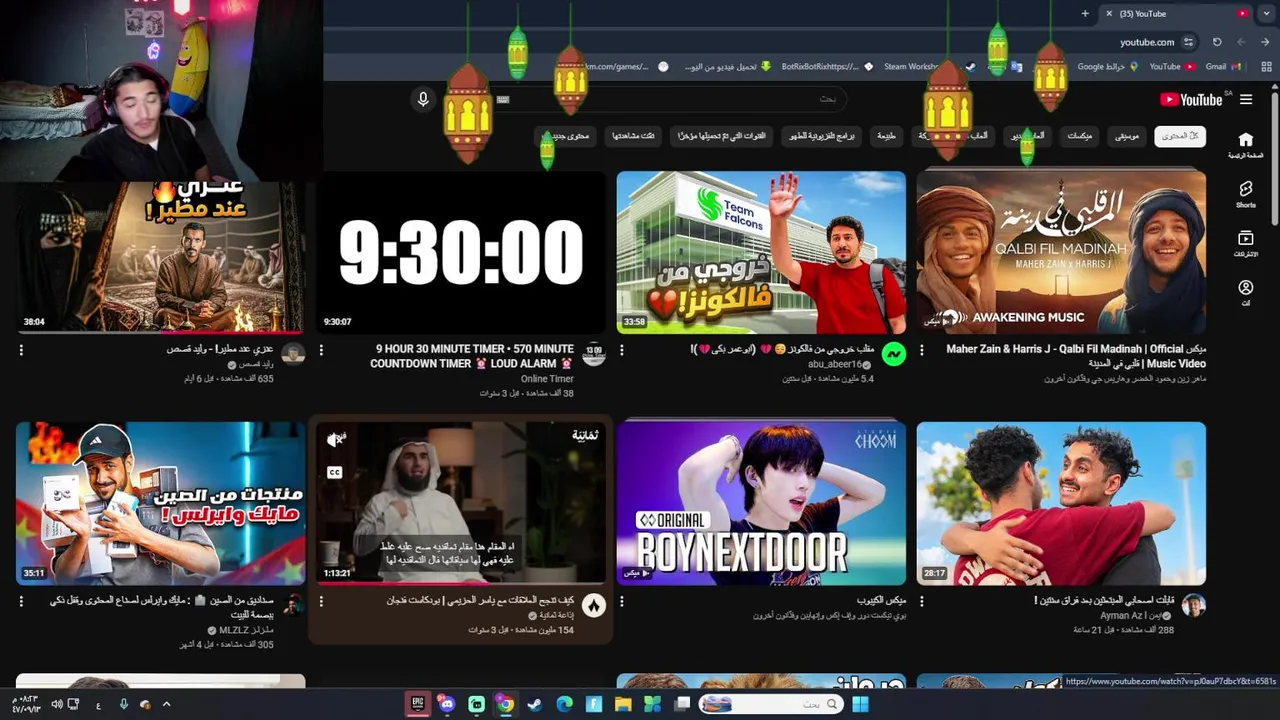Screen dimensions: 1280x720
Task: Open Shorts from the sidebar
Action: click(1245, 194)
